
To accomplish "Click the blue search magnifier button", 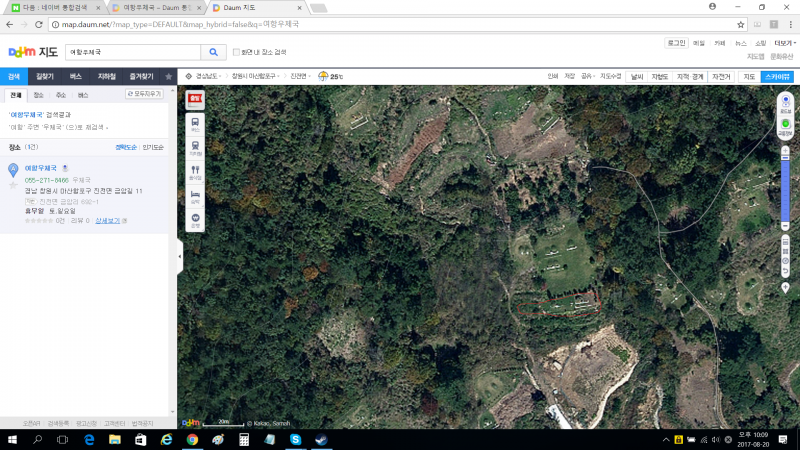I will (x=213, y=52).
